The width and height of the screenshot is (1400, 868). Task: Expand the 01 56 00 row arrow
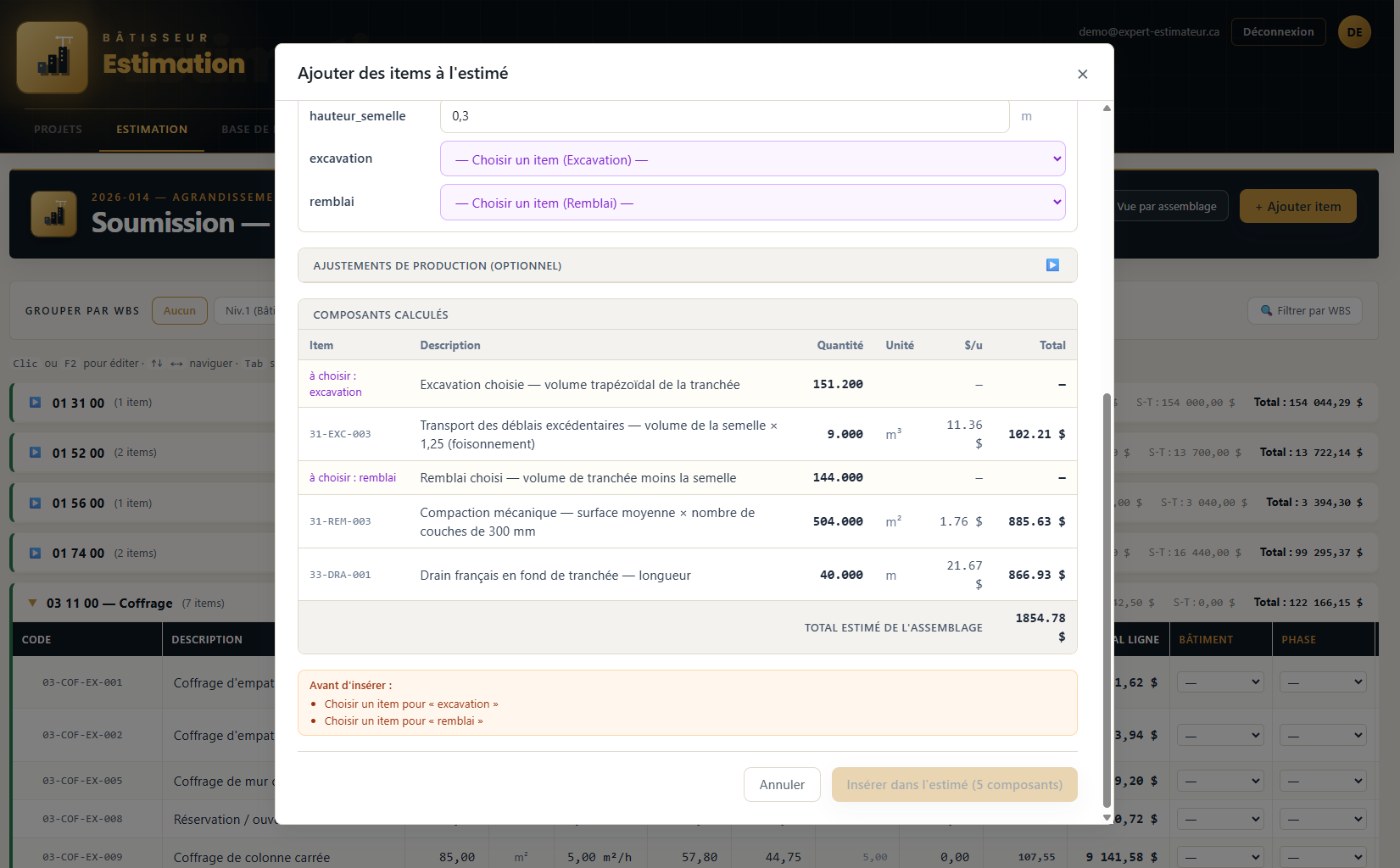point(35,502)
